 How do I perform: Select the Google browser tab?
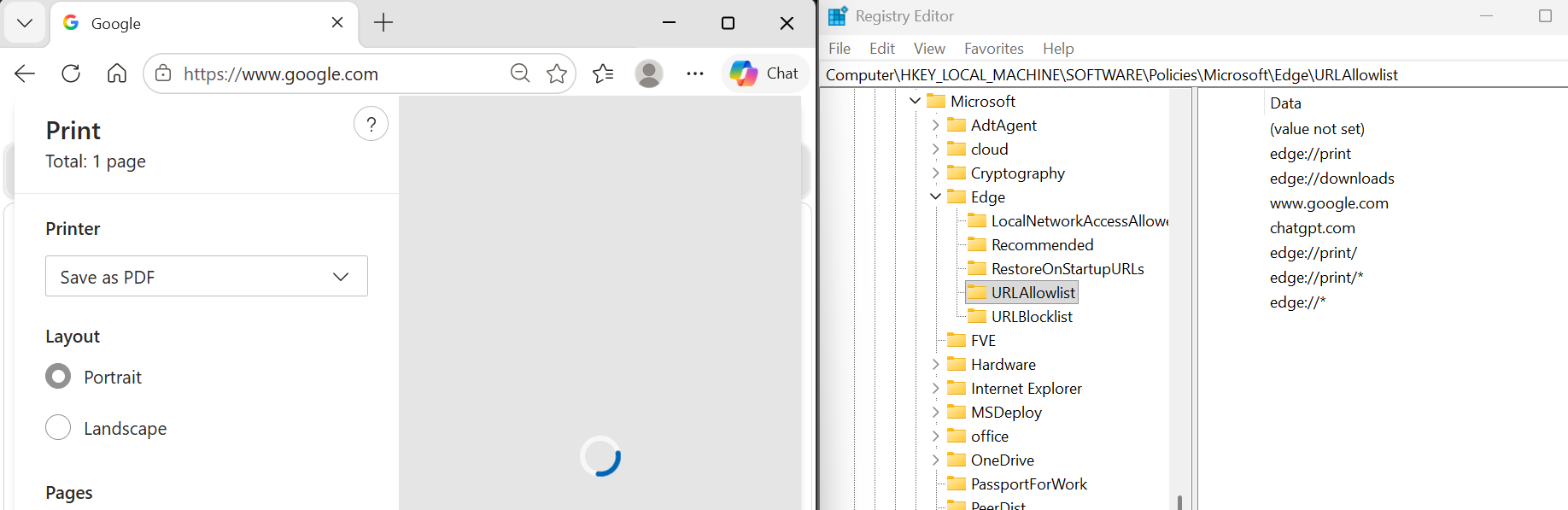(204, 24)
